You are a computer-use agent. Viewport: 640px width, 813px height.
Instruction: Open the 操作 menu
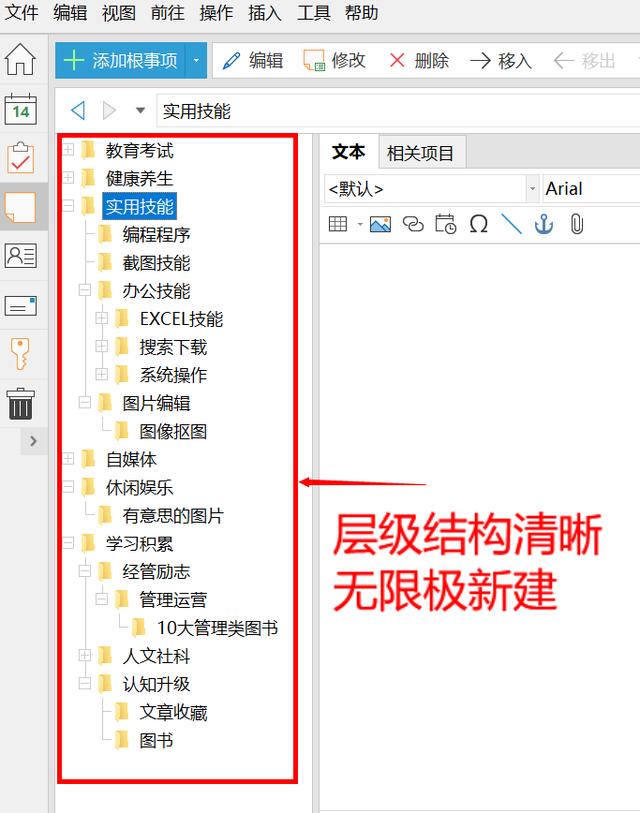(216, 12)
